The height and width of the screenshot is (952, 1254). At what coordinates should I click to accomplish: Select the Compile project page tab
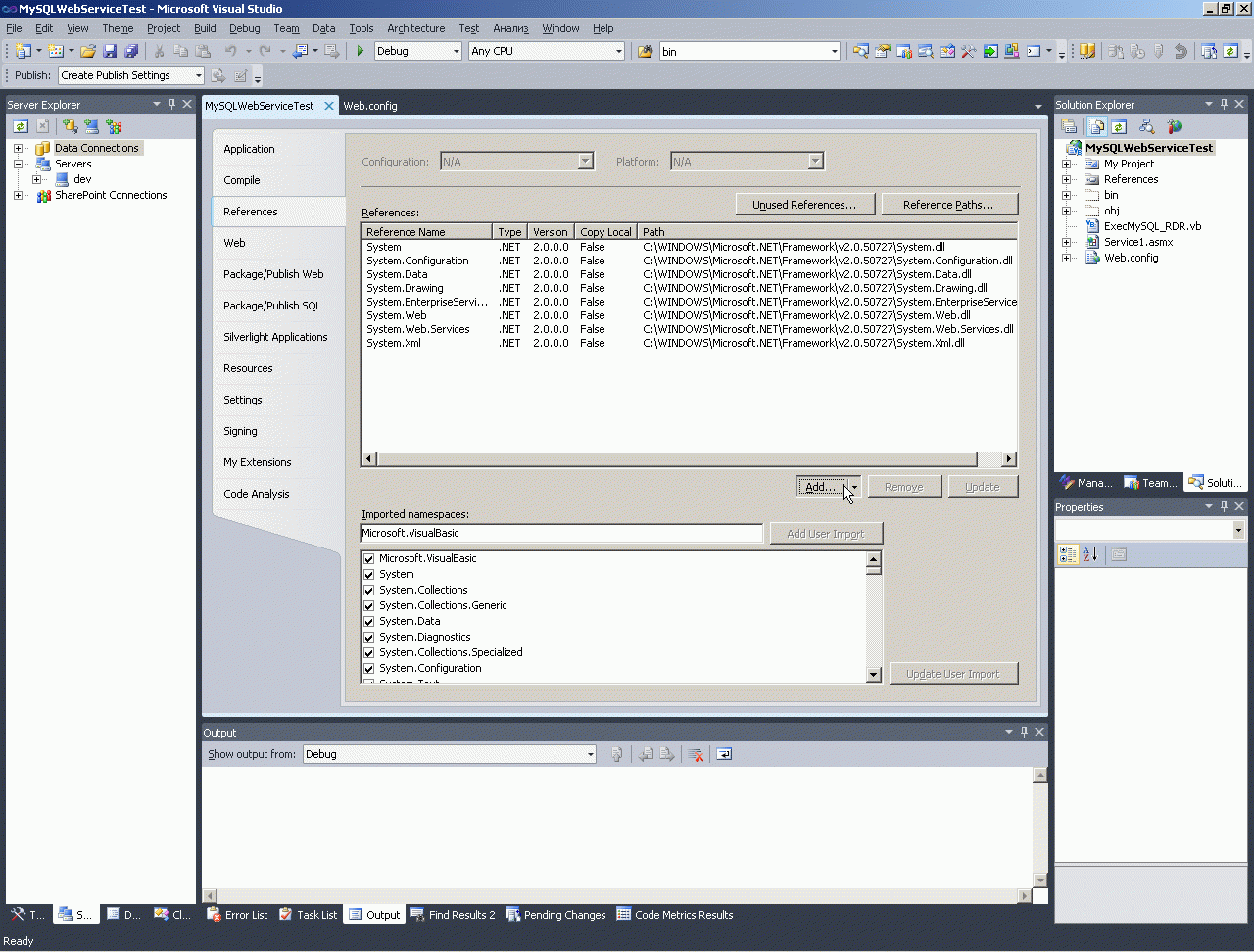click(278, 180)
